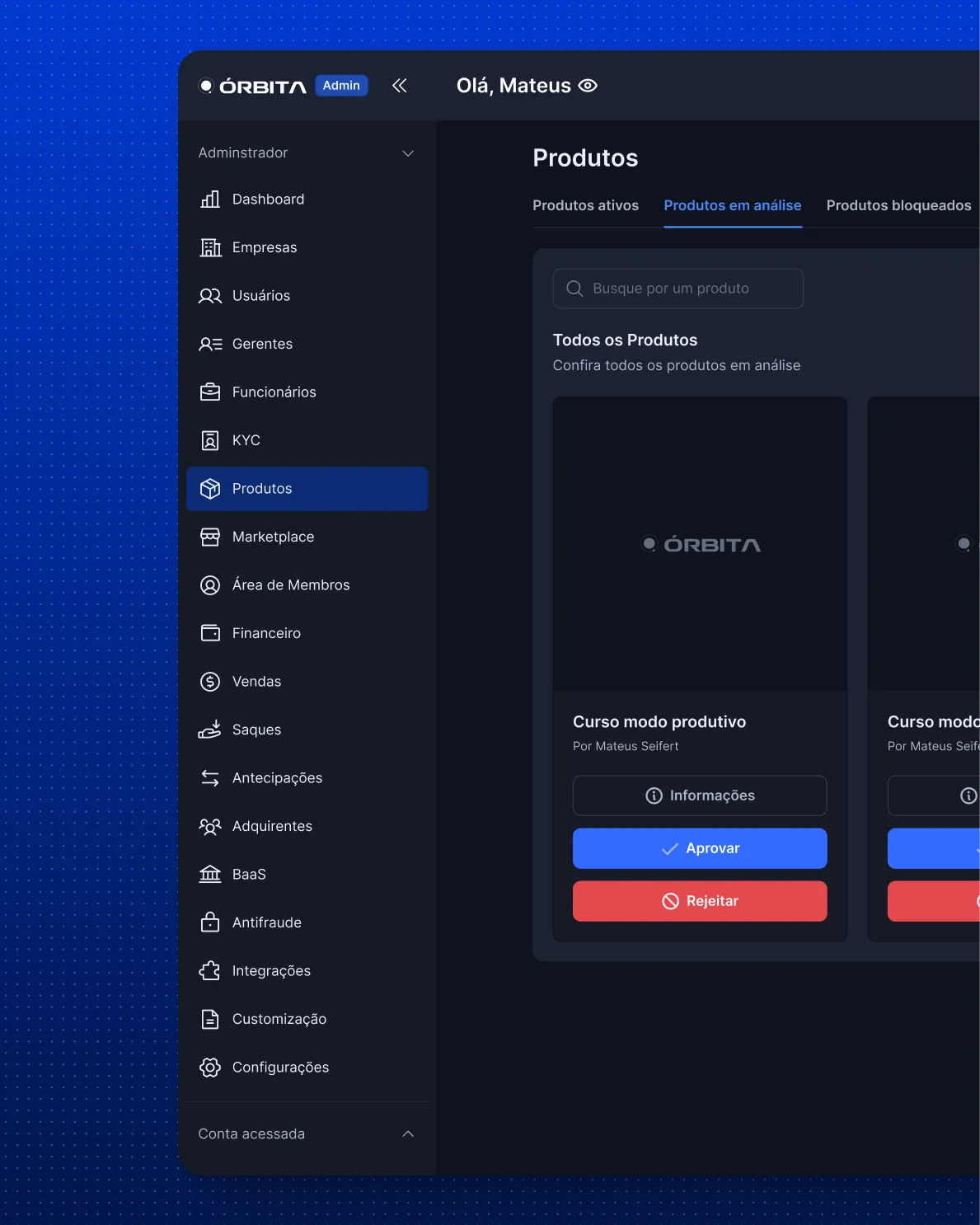The height and width of the screenshot is (1225, 980).
Task: Click the Órbita logo in the header
Action: 252,87
